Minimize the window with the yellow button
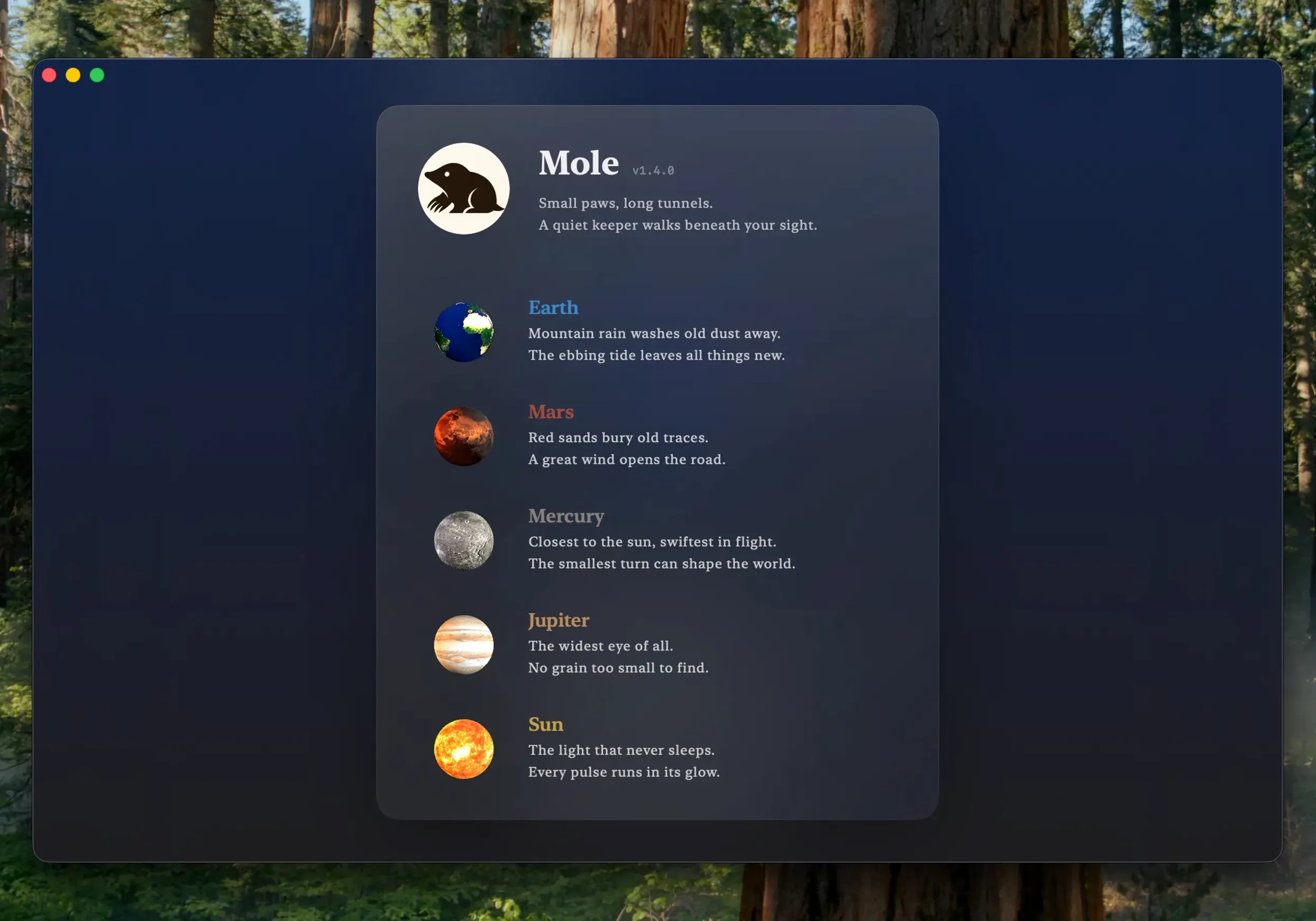The width and height of the screenshot is (1316, 921). [x=73, y=75]
